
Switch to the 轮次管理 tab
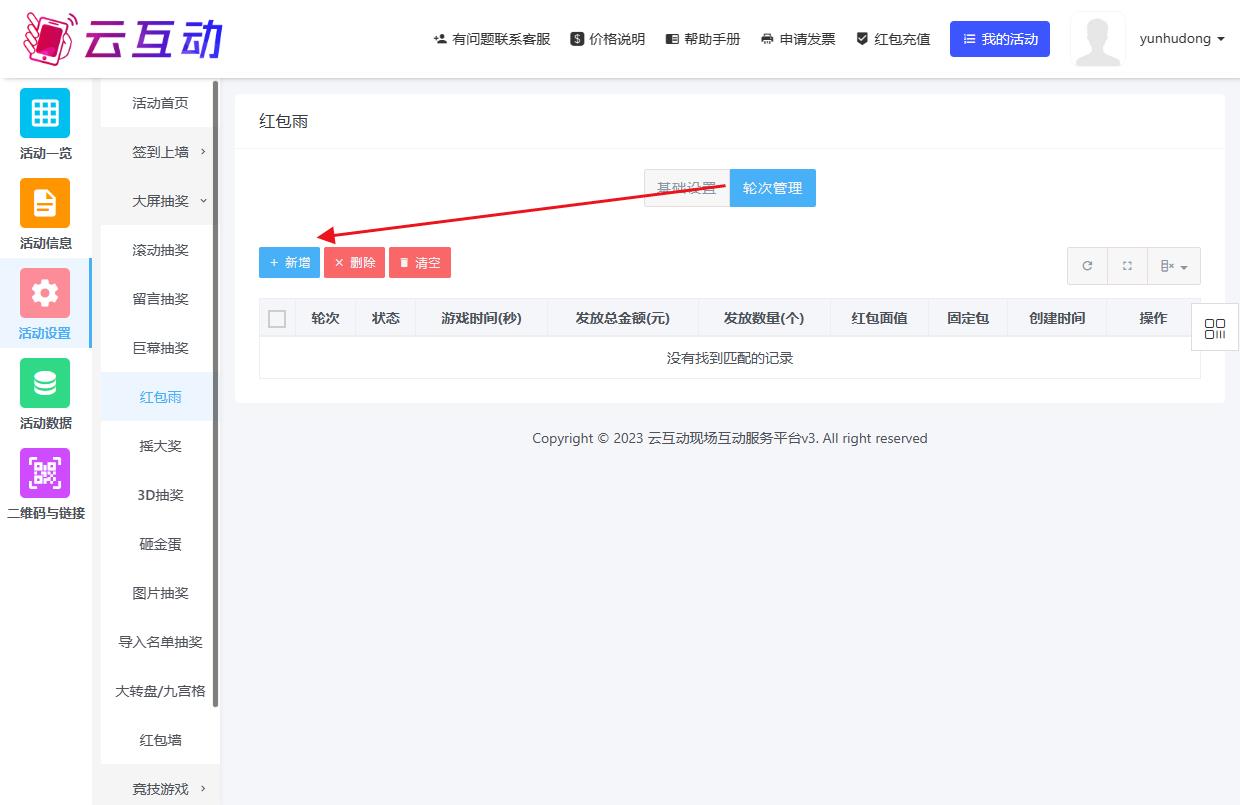tap(772, 187)
